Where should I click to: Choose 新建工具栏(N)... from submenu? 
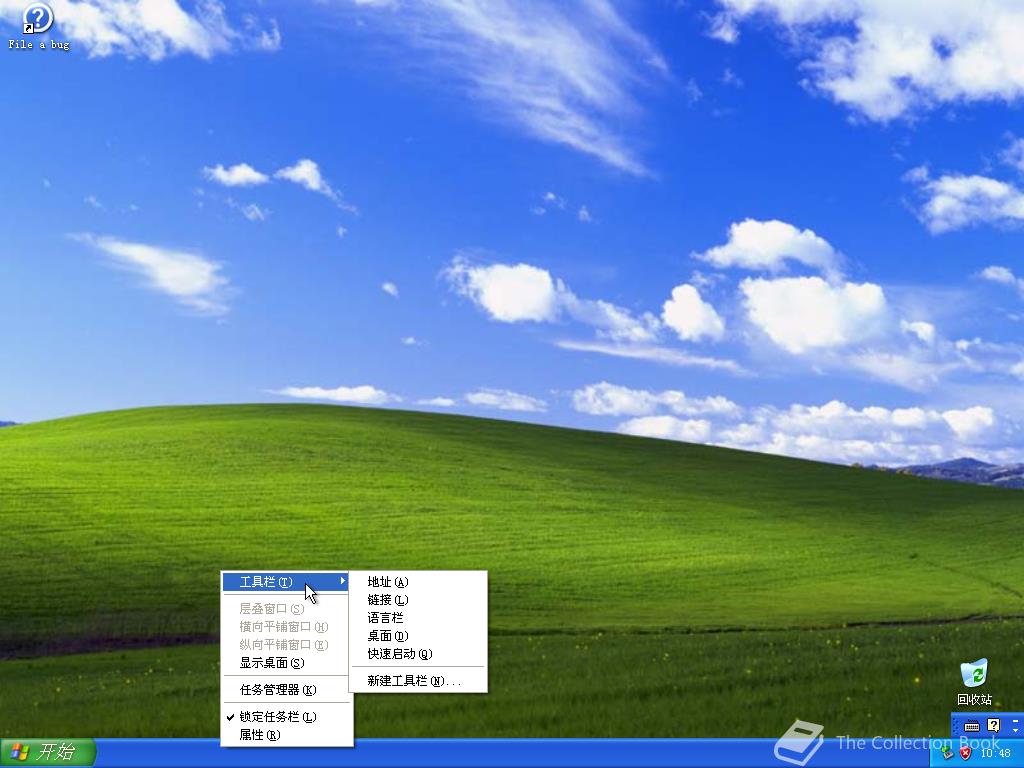pyautogui.click(x=418, y=680)
